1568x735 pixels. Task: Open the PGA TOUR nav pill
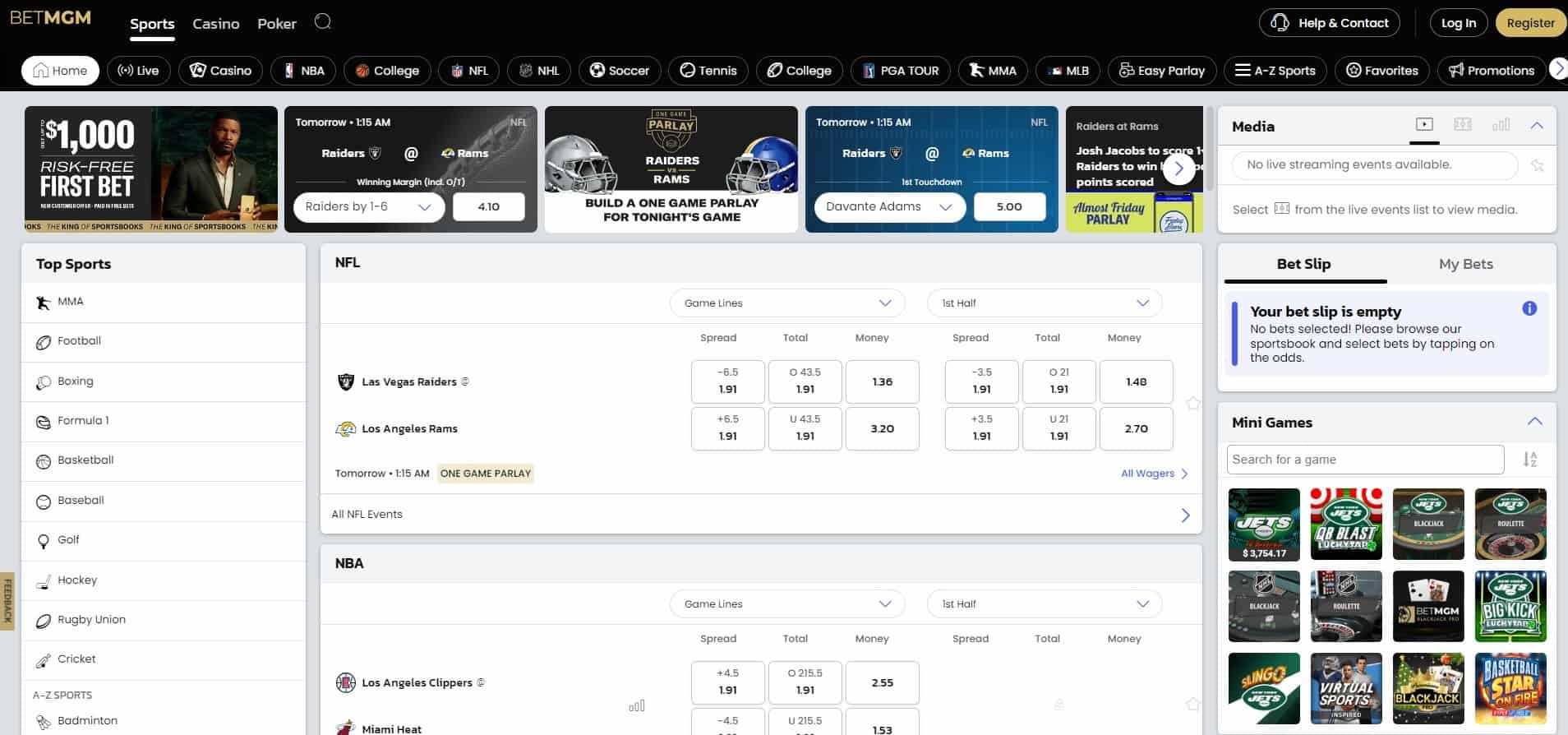coord(901,71)
